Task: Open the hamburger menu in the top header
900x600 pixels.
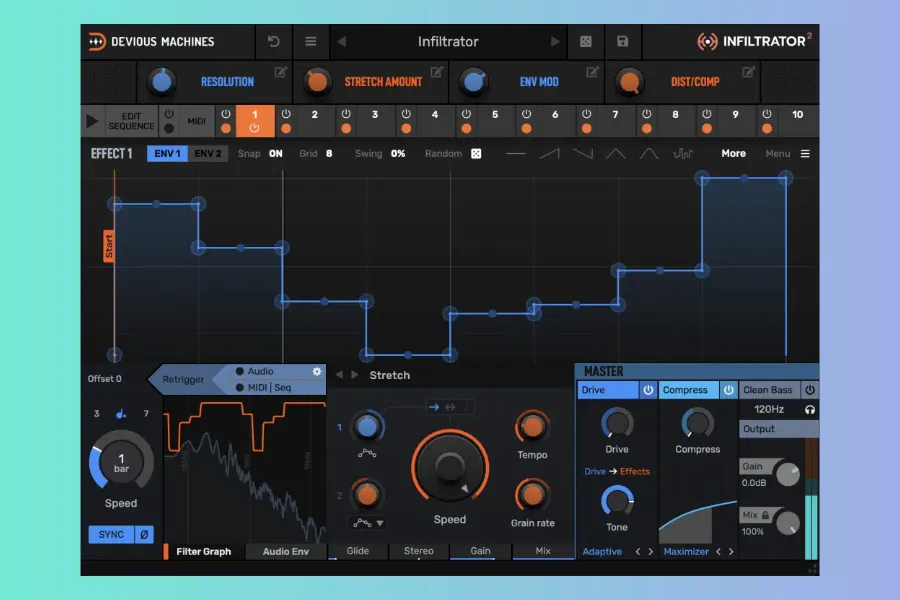Action: click(311, 42)
